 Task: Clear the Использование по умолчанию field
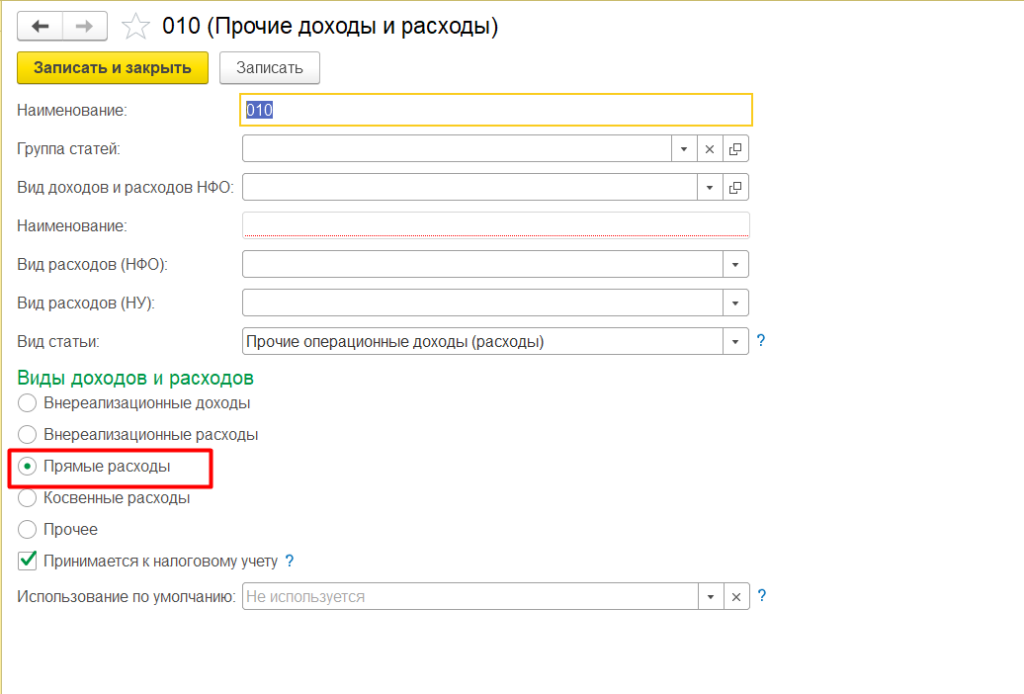[x=736, y=596]
